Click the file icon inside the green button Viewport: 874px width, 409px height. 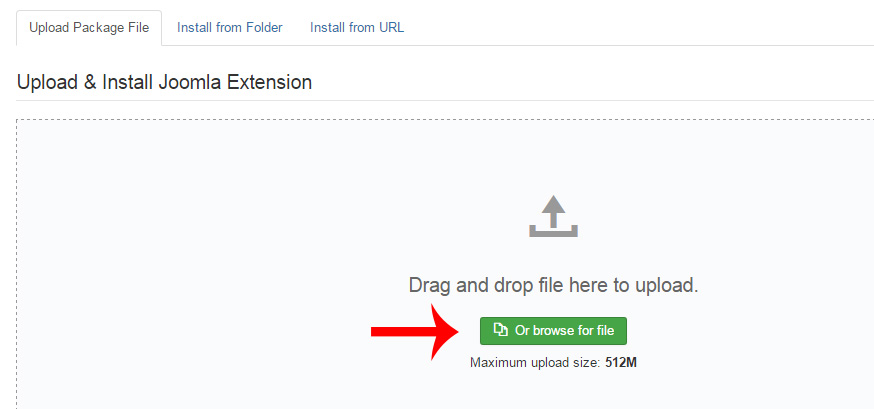[501, 330]
